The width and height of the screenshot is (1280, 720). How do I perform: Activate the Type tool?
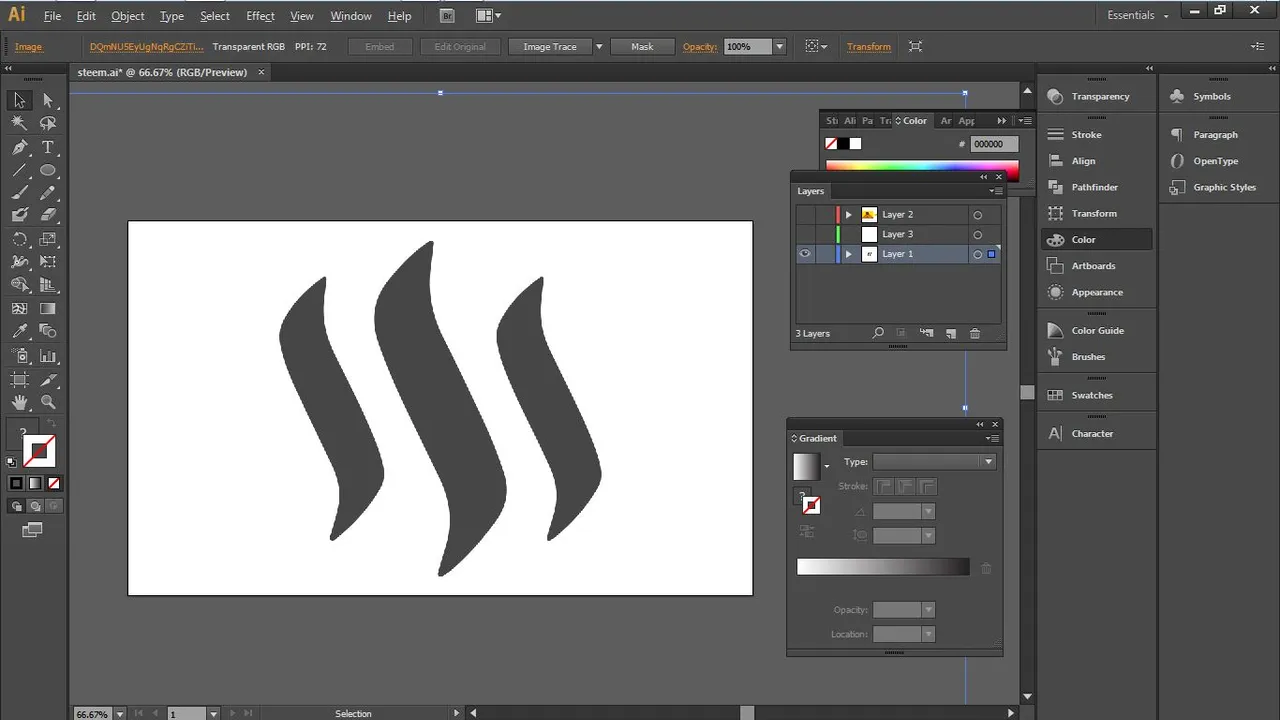[x=48, y=147]
